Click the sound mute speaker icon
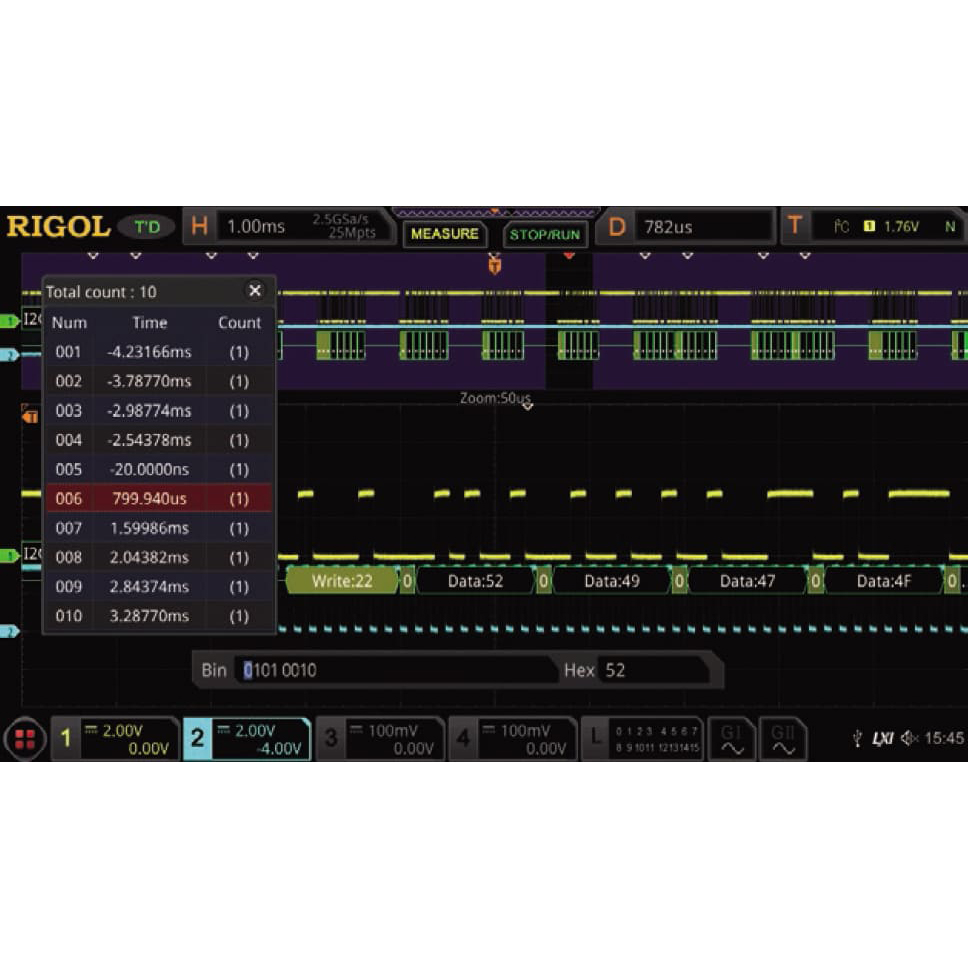Screen dimensions: 968x968 [909, 739]
